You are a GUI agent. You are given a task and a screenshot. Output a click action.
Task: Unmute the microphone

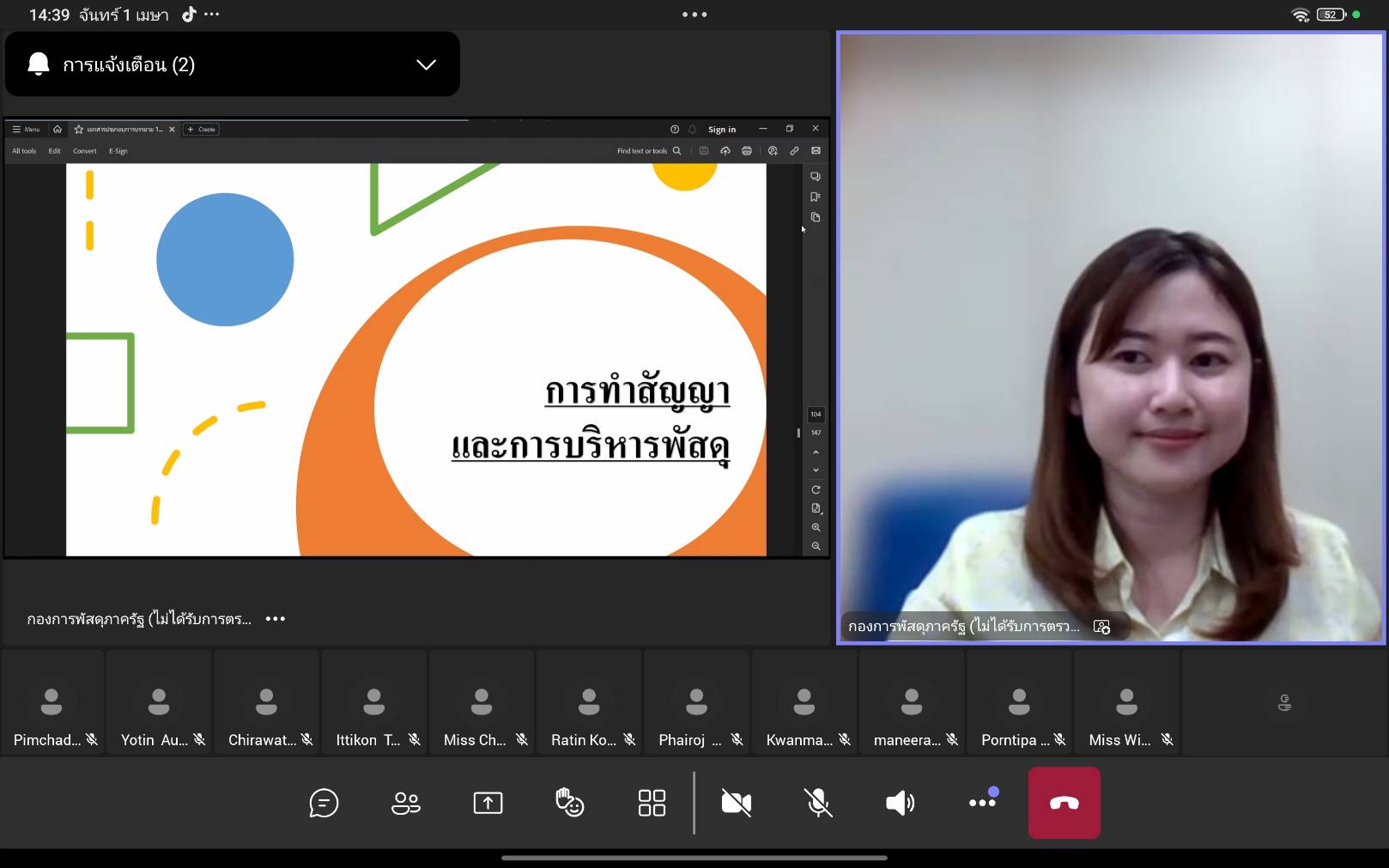pos(818,803)
